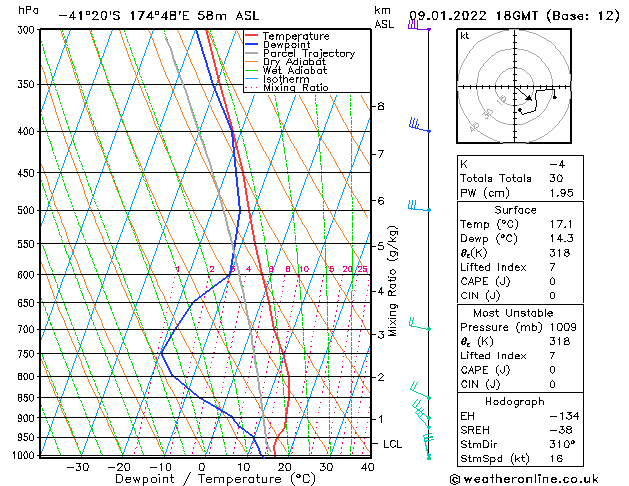Click the Totals Totals value 30

coord(556,178)
